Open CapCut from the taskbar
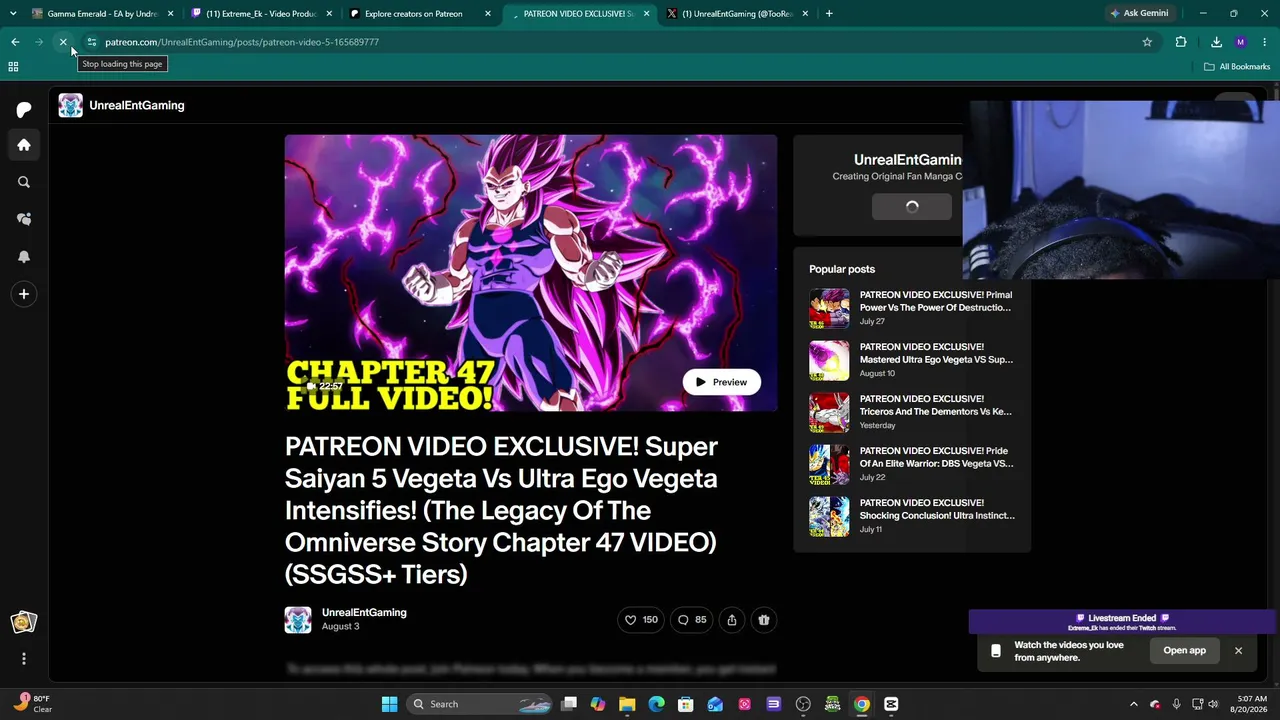This screenshot has width=1280, height=720. point(891,704)
